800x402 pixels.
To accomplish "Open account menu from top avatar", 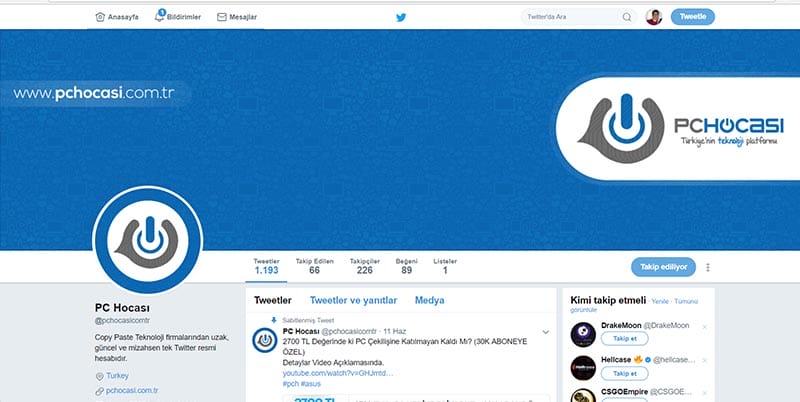I will (x=654, y=17).
